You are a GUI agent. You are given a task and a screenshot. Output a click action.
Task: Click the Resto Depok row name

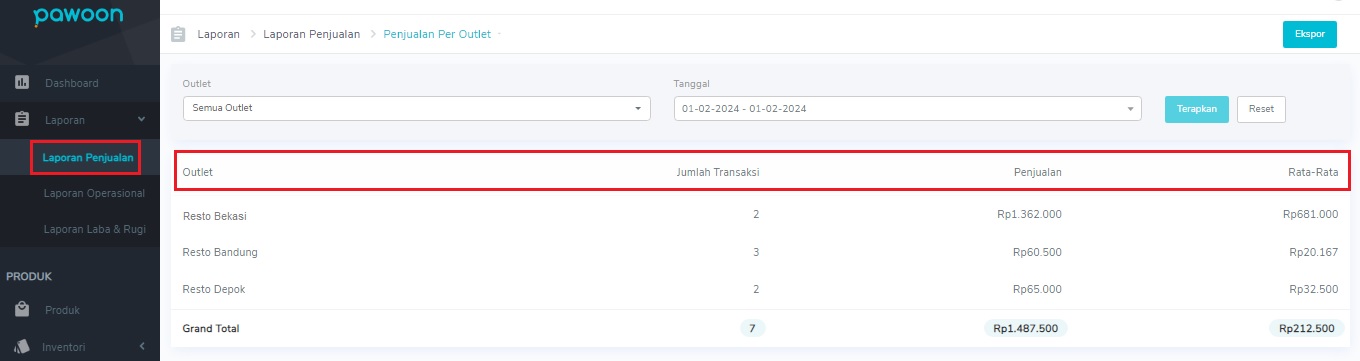click(x=214, y=289)
